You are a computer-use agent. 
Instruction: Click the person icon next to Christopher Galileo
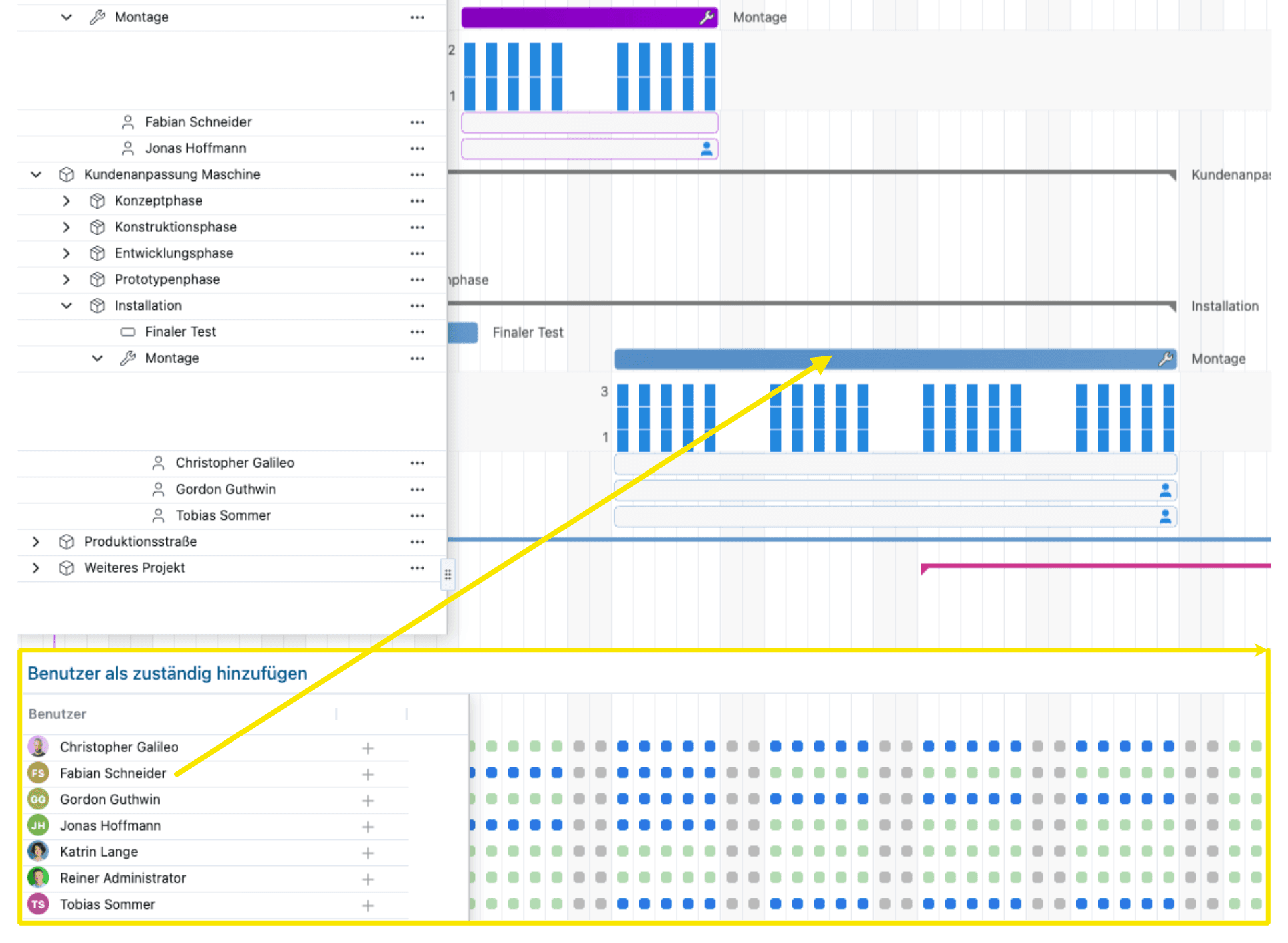[158, 462]
